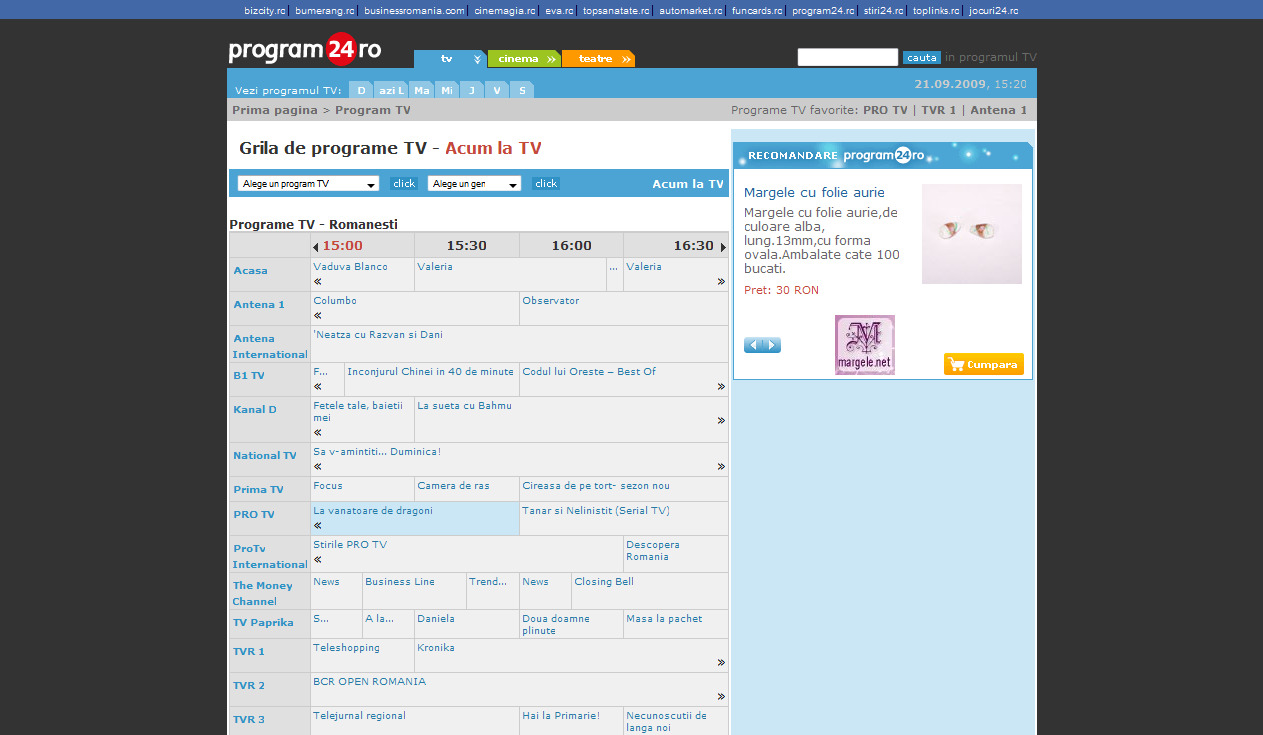Click later-programs arrow in Kanal D row

click(721, 421)
